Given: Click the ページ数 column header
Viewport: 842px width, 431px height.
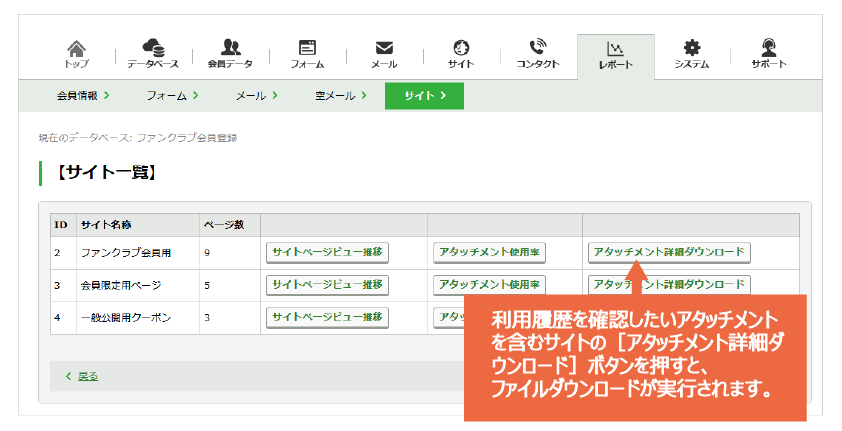Looking at the screenshot, I should [x=224, y=225].
